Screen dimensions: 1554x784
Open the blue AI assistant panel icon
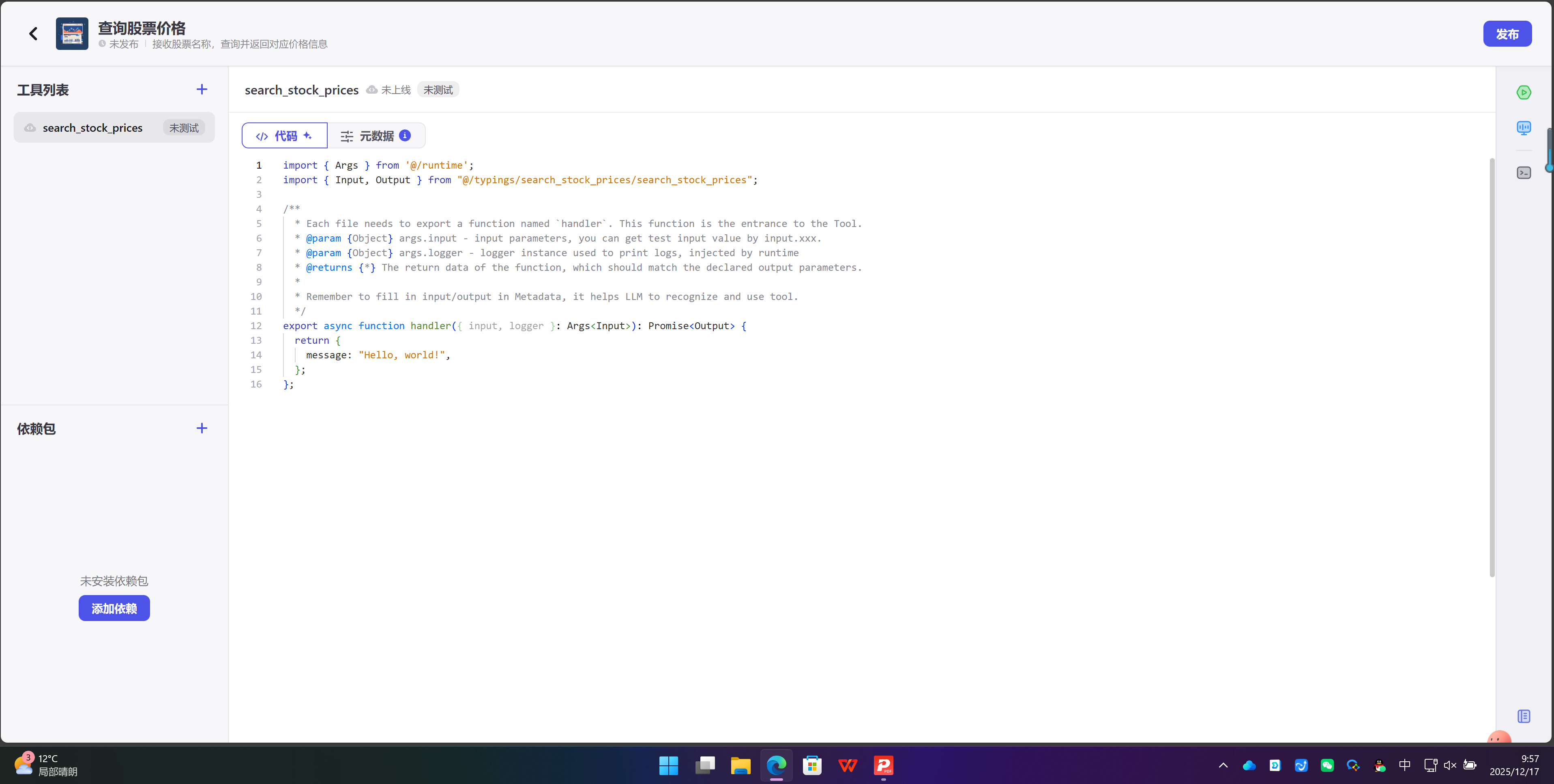click(x=1523, y=128)
